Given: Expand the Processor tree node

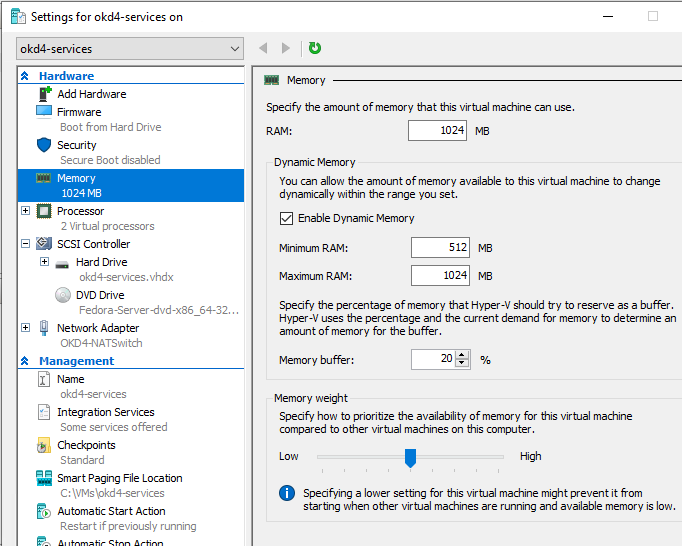Looking at the screenshot, I should tap(26, 211).
